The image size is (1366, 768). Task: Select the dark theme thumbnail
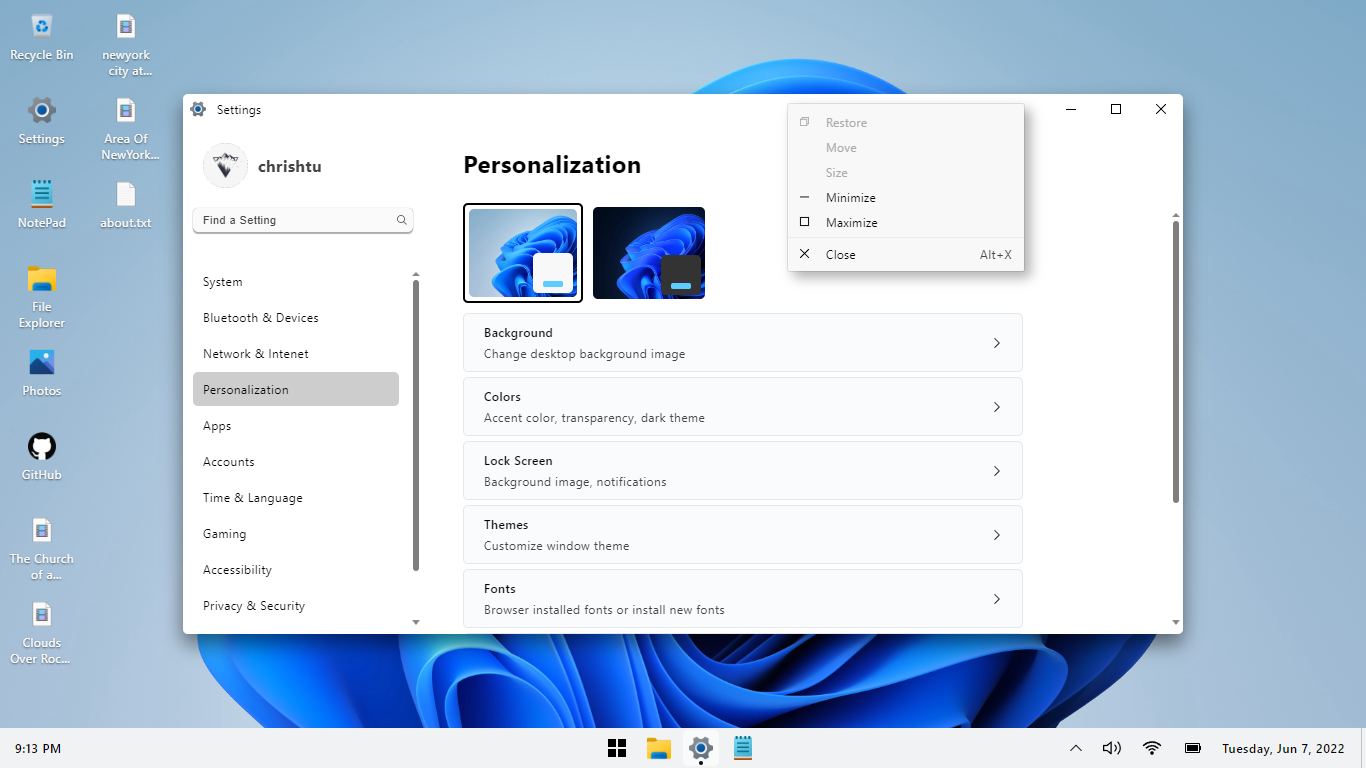tap(649, 253)
